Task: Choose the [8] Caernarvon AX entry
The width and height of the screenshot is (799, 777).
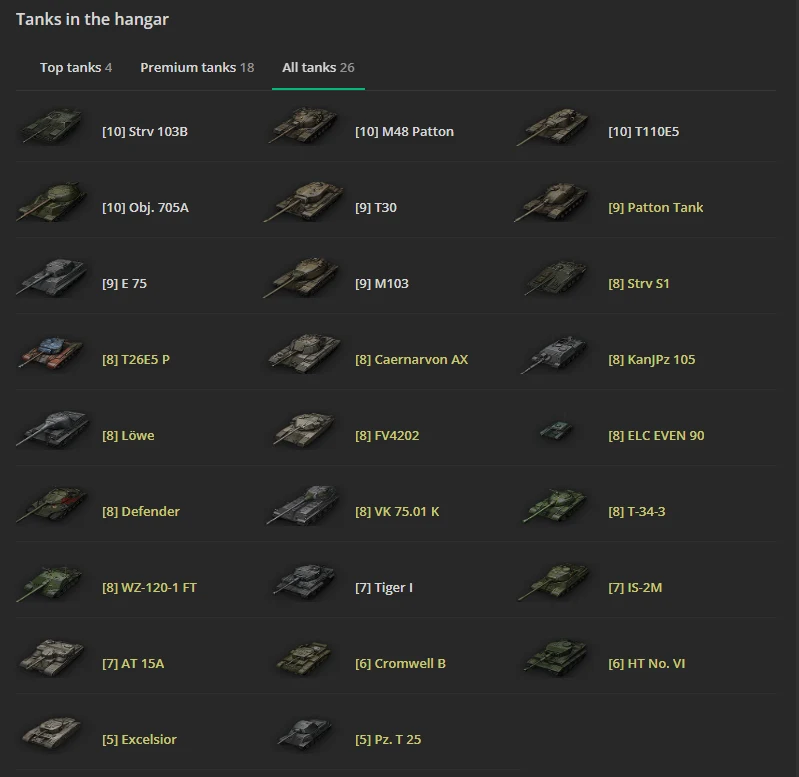Action: coord(411,359)
